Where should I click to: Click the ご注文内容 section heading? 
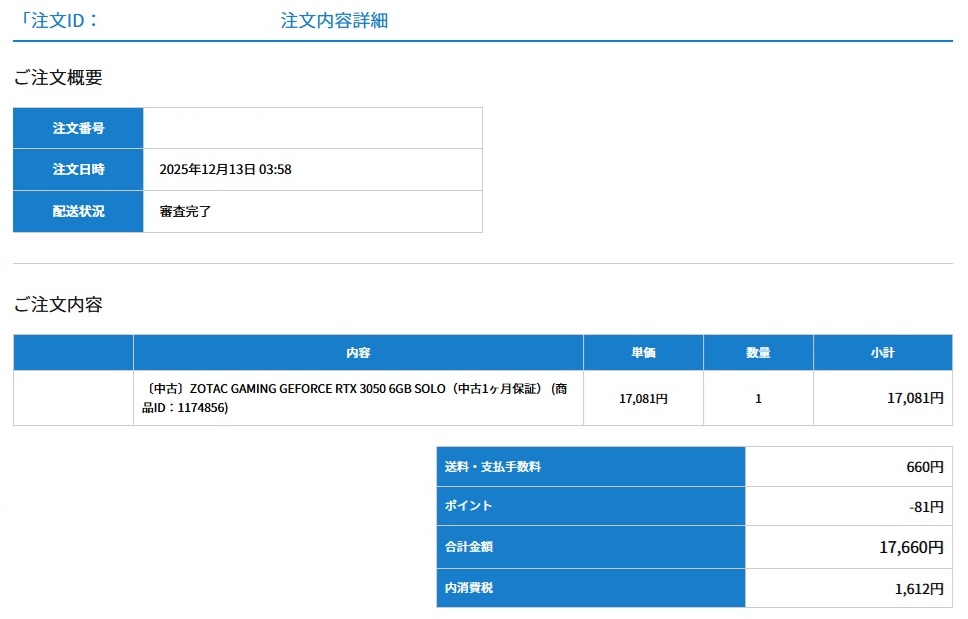point(58,305)
